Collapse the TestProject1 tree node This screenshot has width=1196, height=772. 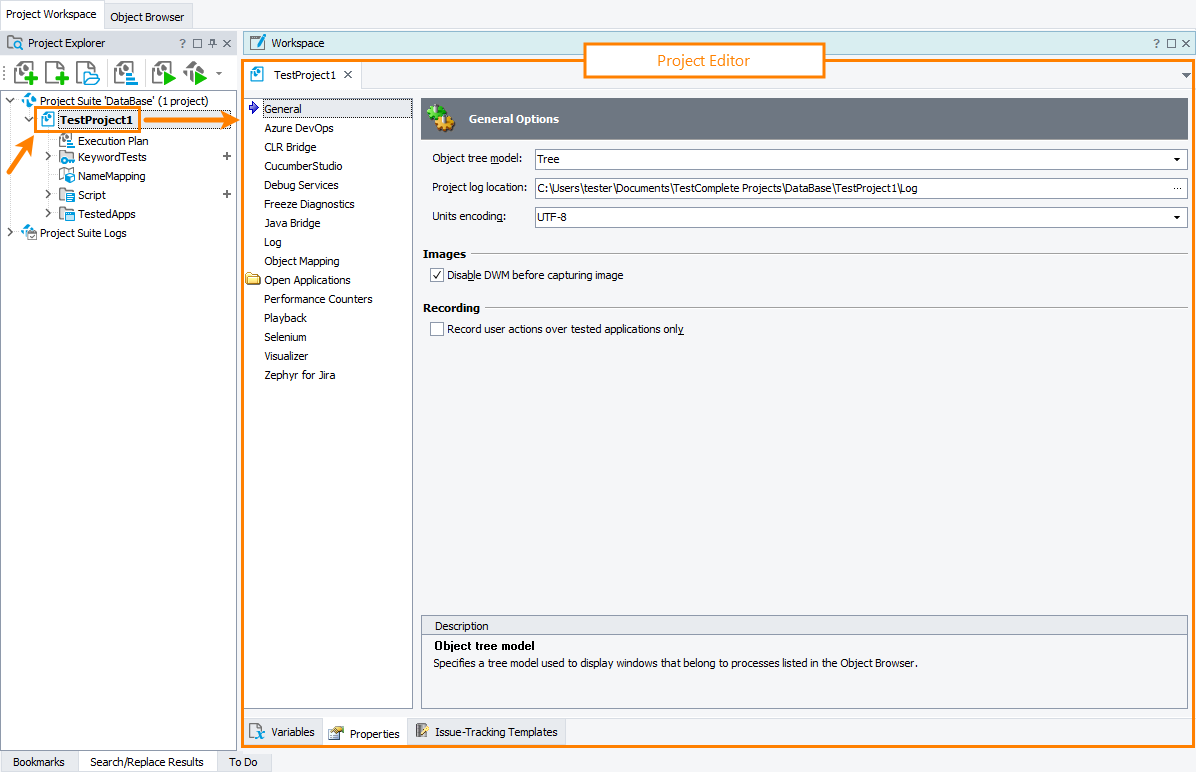click(28, 118)
